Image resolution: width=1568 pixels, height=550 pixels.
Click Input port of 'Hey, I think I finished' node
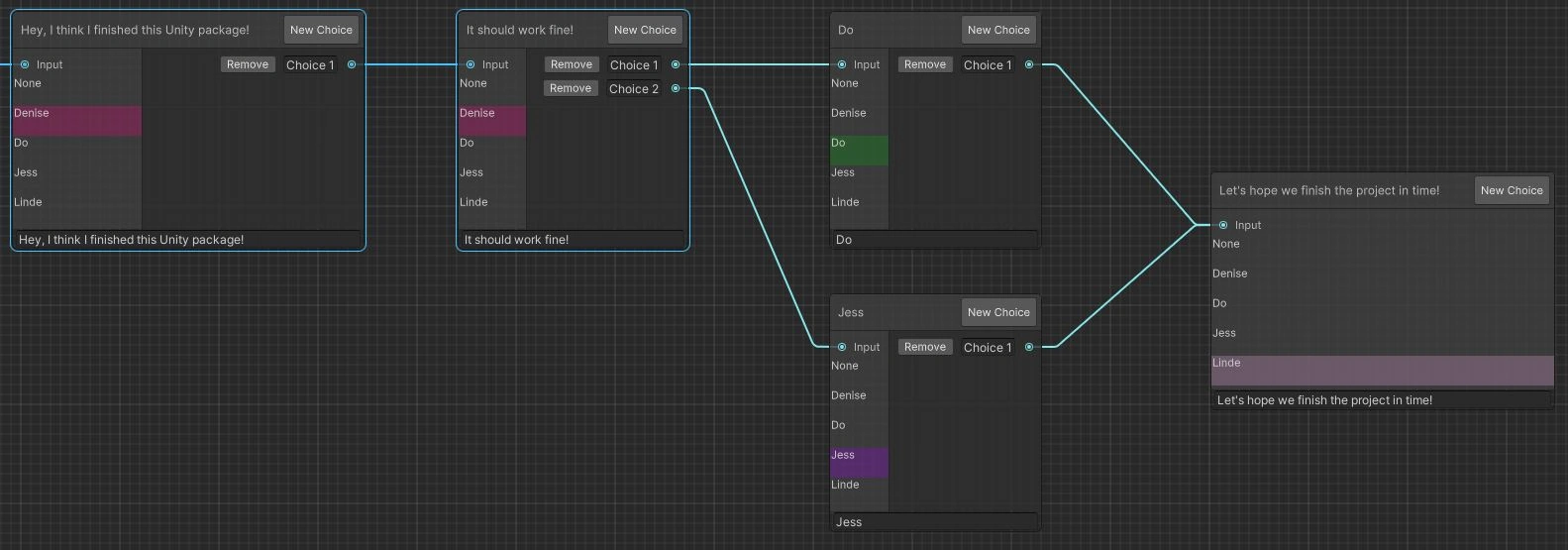25,64
